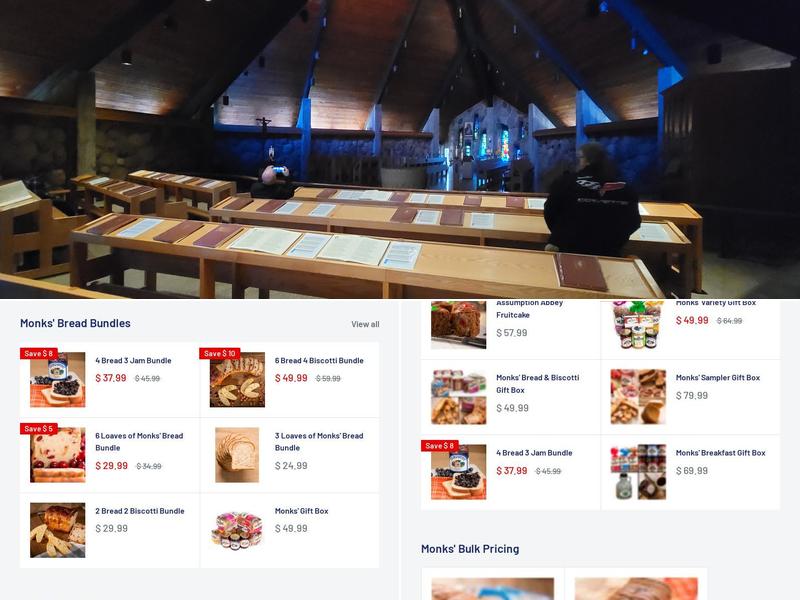The width and height of the screenshot is (800, 600).
Task: Open the 2 Bread 2 Biscotti Bundle title
Action: tap(140, 511)
